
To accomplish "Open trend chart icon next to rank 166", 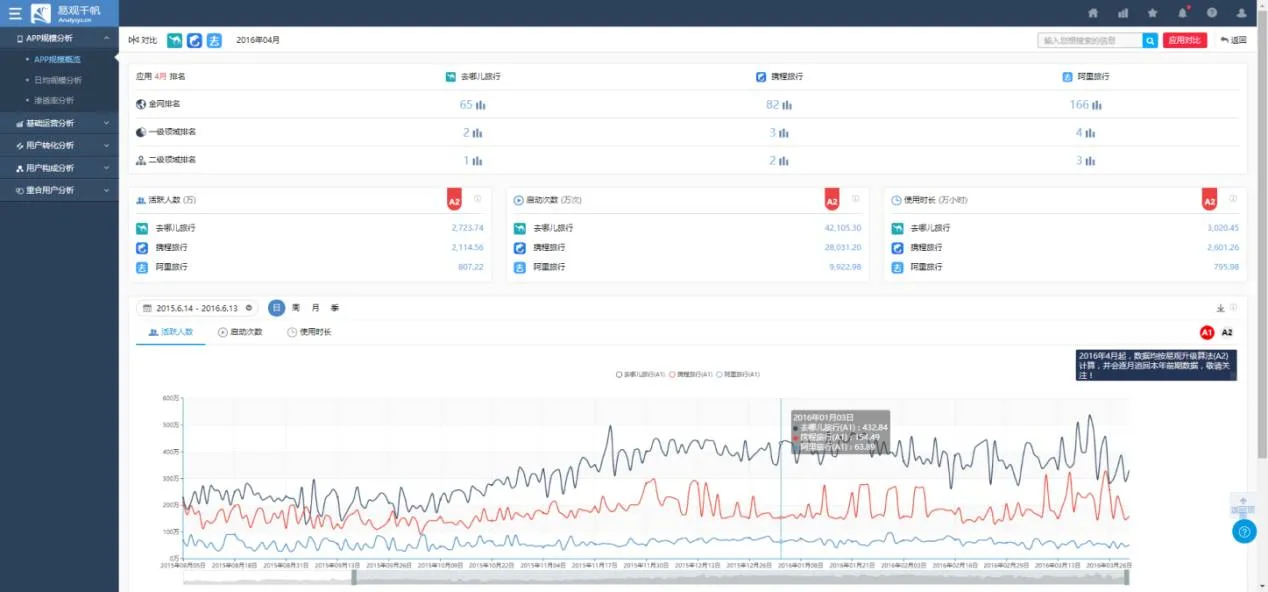I will click(x=1097, y=105).
